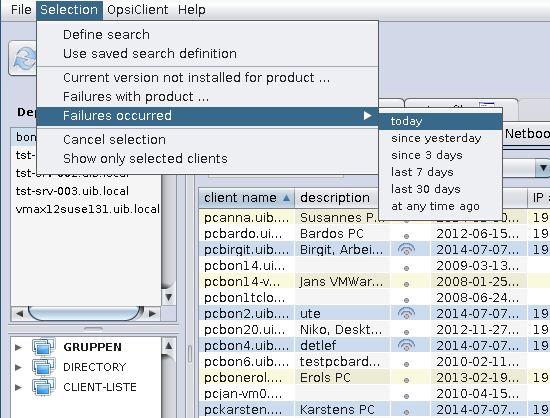The image size is (550, 418).
Task: Open the OpsiClient menu
Action: pos(138,10)
